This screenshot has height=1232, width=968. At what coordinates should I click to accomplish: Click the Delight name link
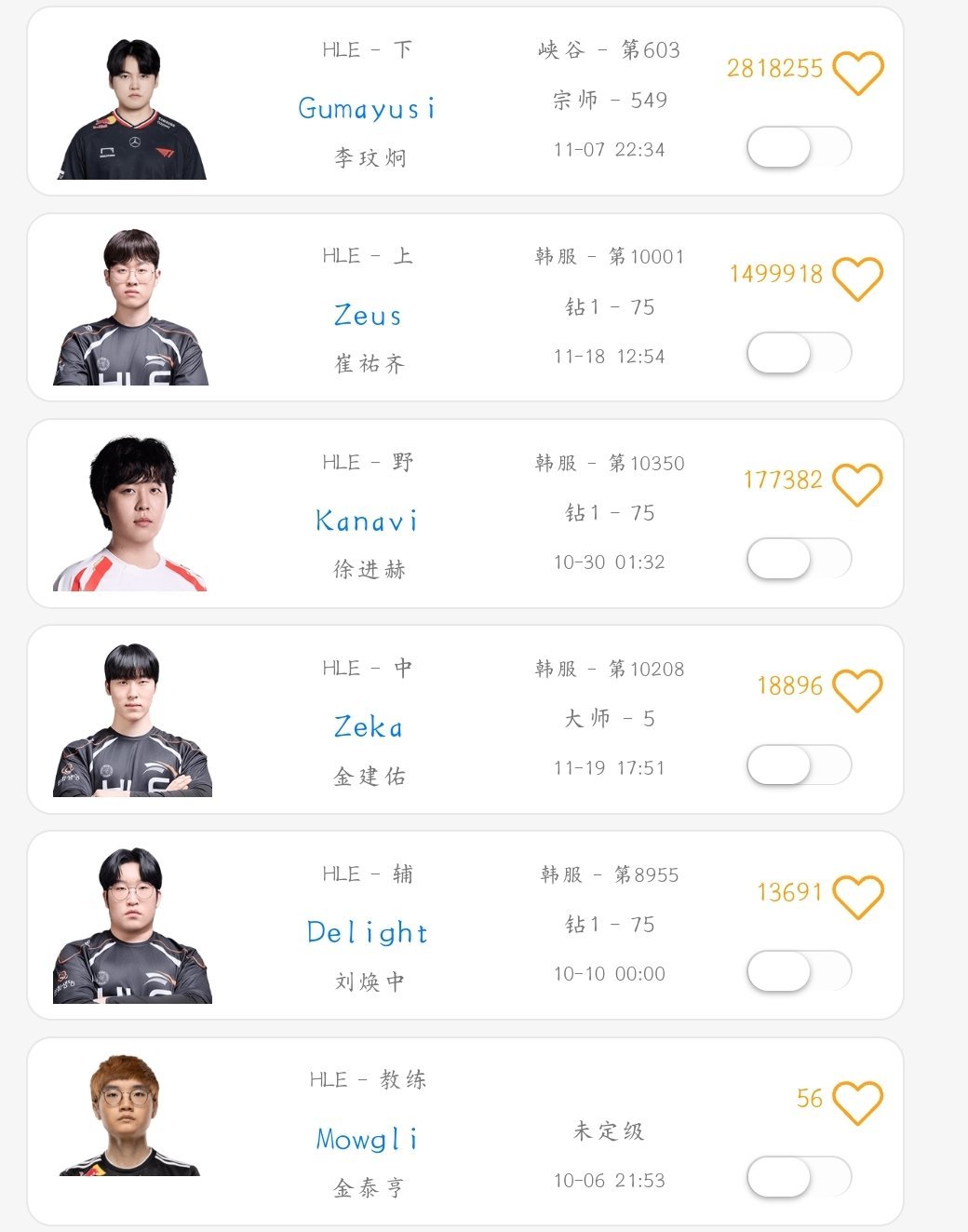pyautogui.click(x=367, y=932)
